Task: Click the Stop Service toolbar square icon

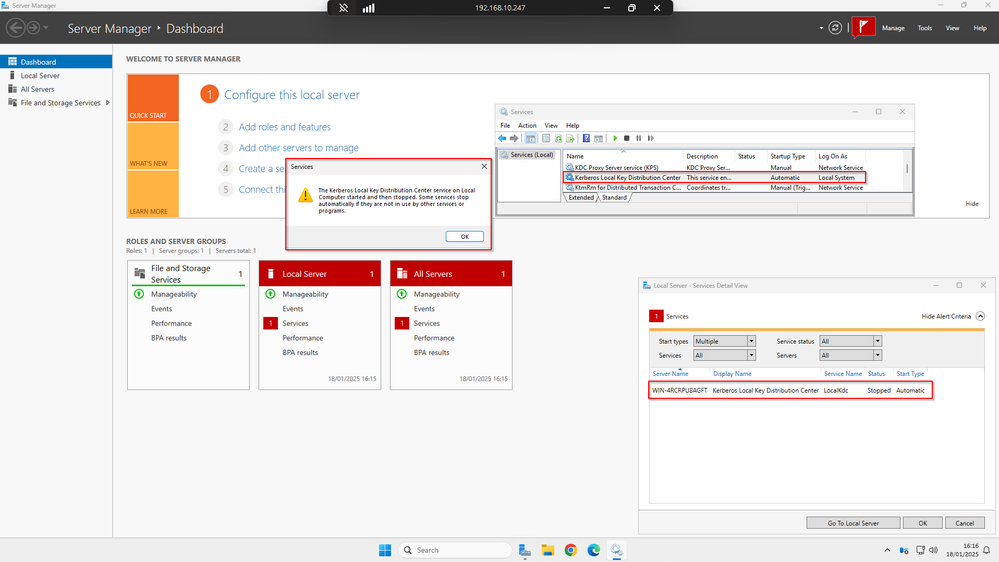Action: point(627,138)
